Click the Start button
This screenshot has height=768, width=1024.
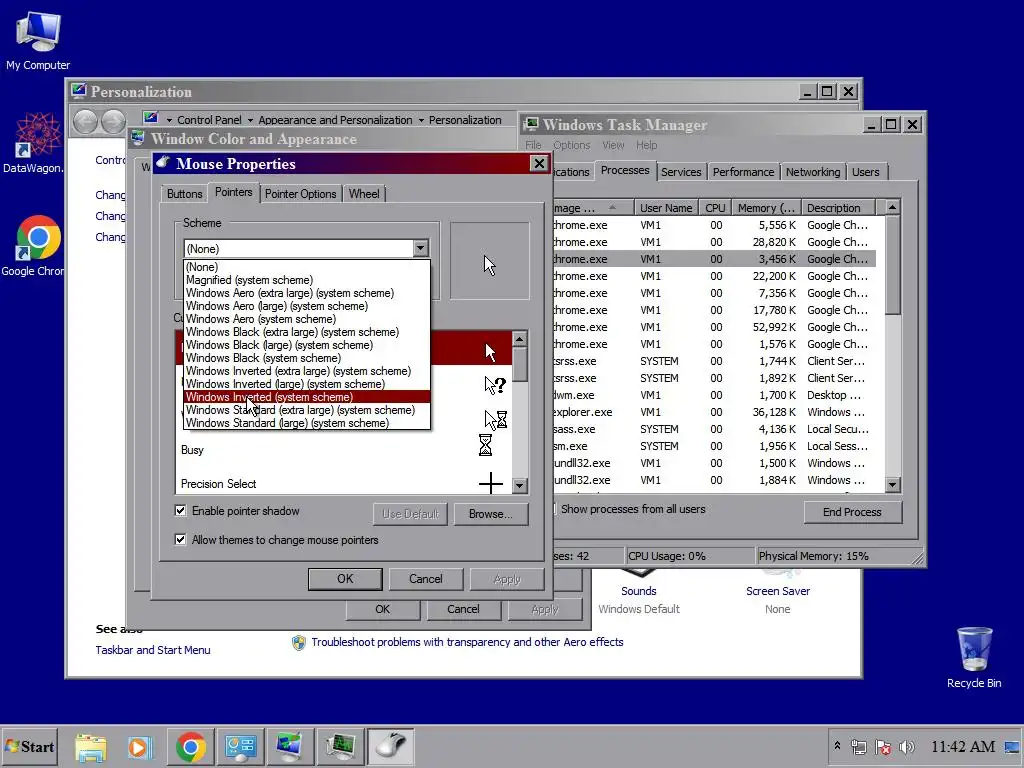point(29,746)
